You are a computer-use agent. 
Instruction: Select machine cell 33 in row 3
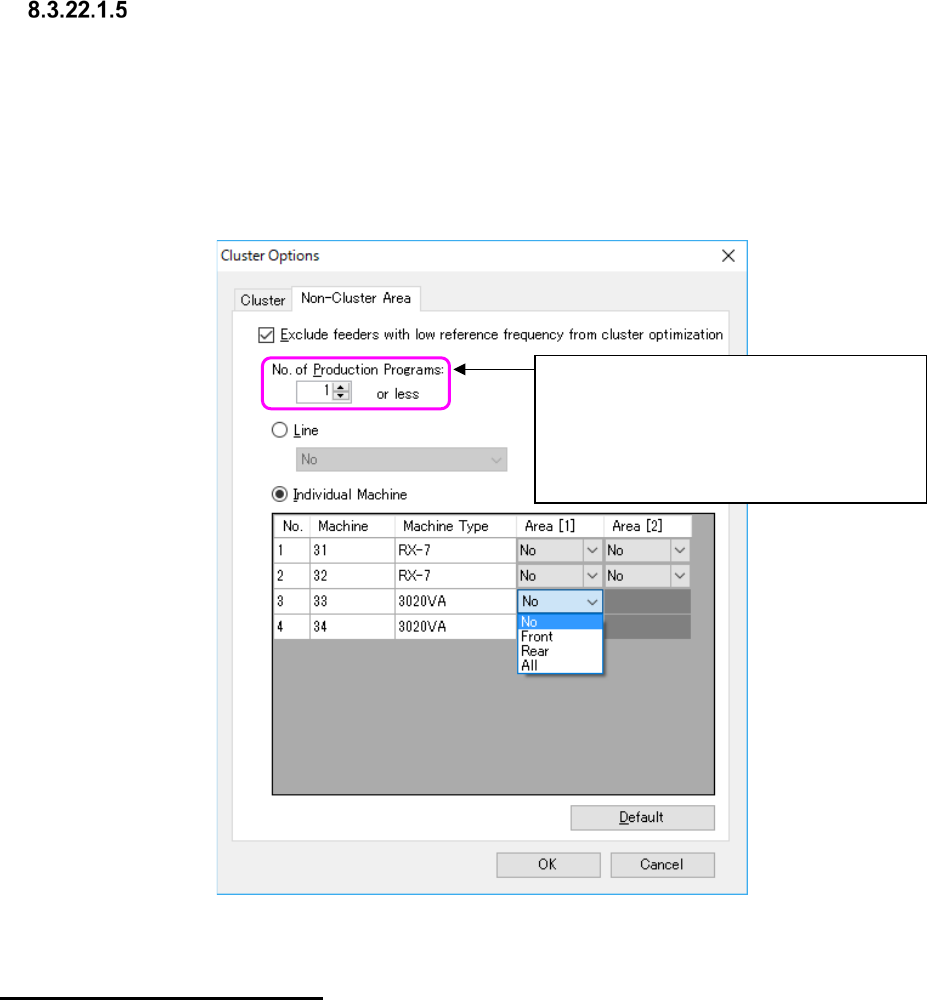(x=352, y=601)
